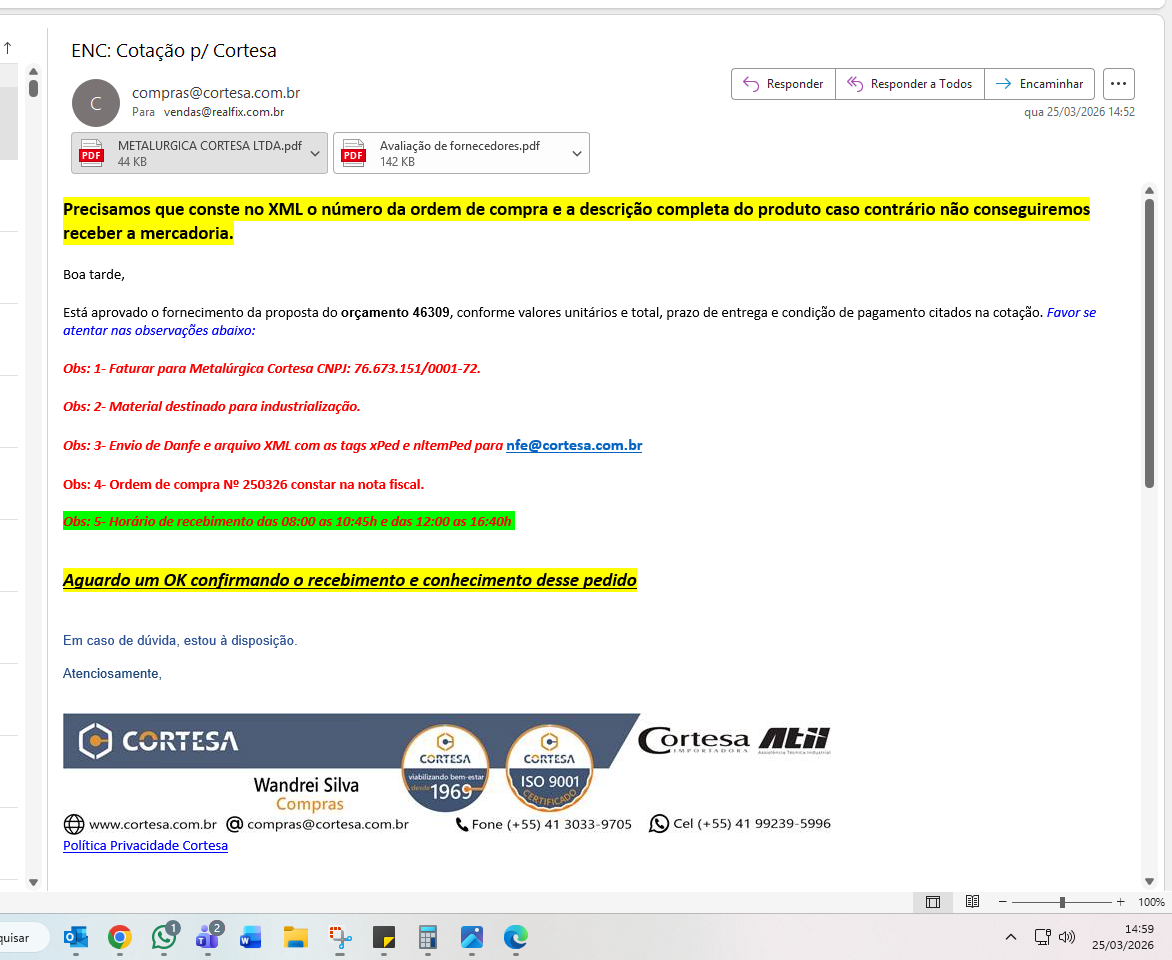
Task: Click Responder a Todos button
Action: coord(909,84)
